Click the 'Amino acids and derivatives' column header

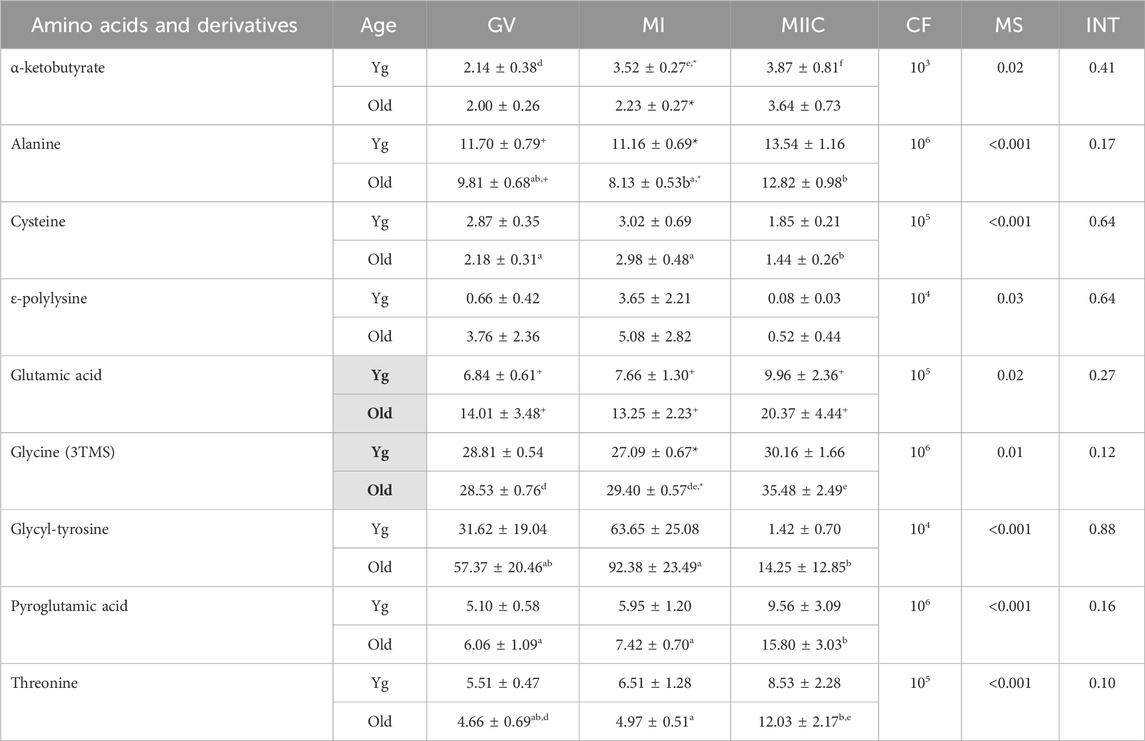pyautogui.click(x=164, y=26)
